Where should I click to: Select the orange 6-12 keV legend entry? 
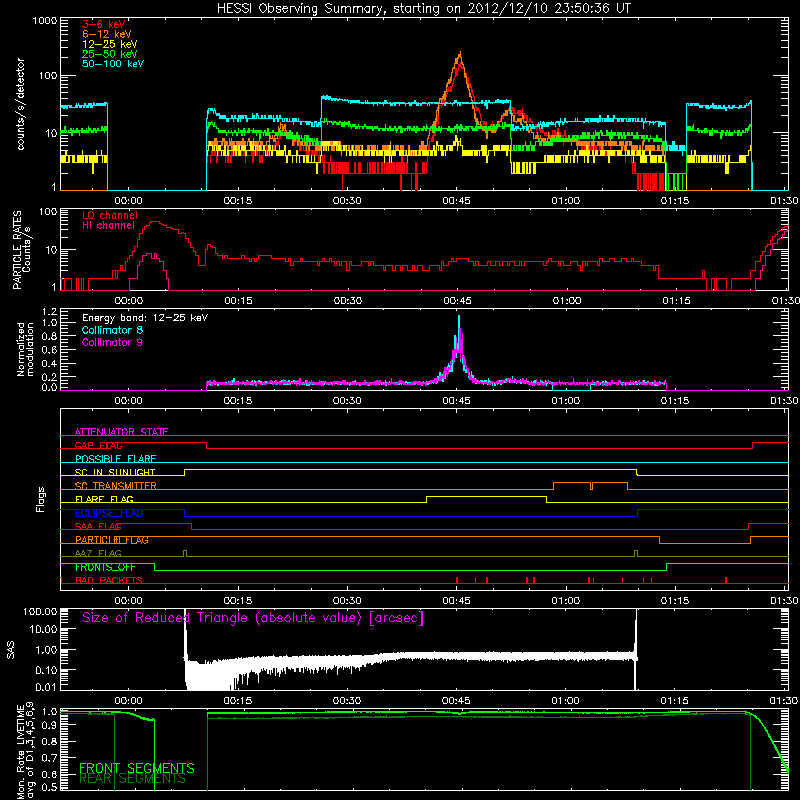click(x=107, y=34)
